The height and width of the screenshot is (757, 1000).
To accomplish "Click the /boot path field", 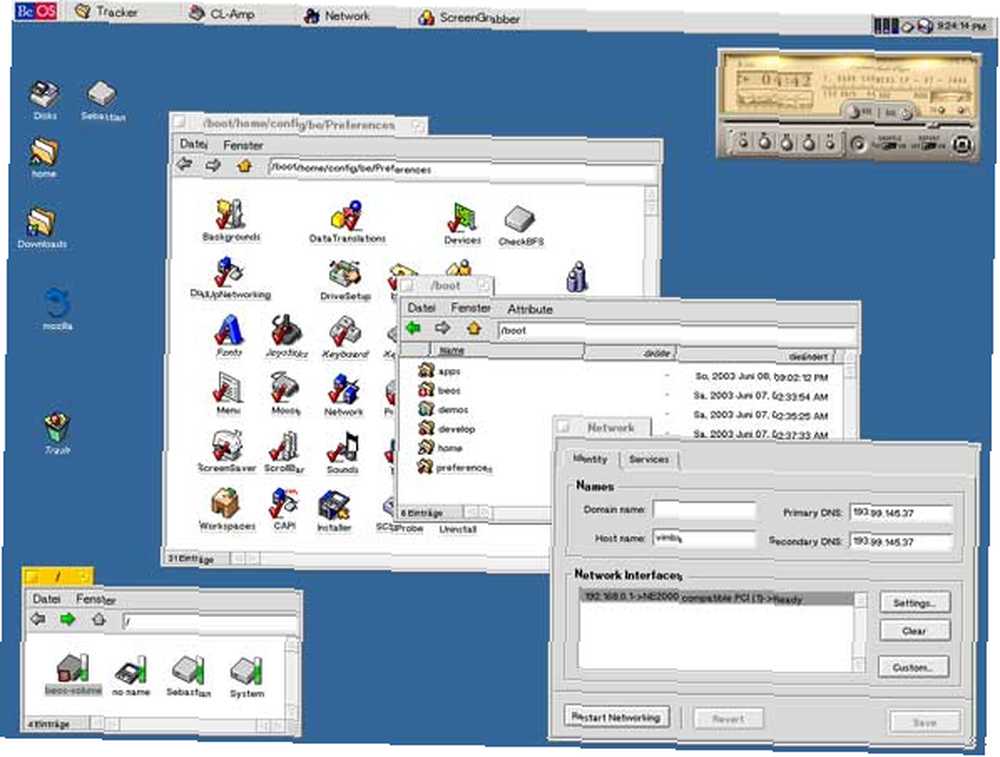I will coord(676,331).
